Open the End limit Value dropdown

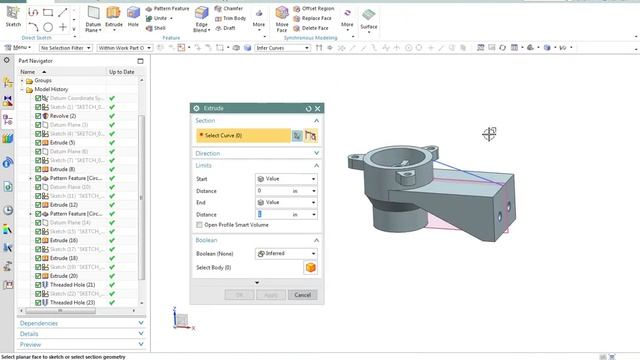coord(286,202)
